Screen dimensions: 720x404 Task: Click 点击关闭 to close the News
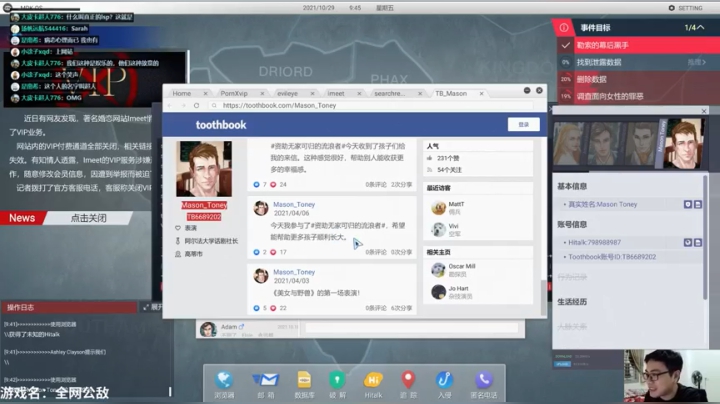pos(88,218)
